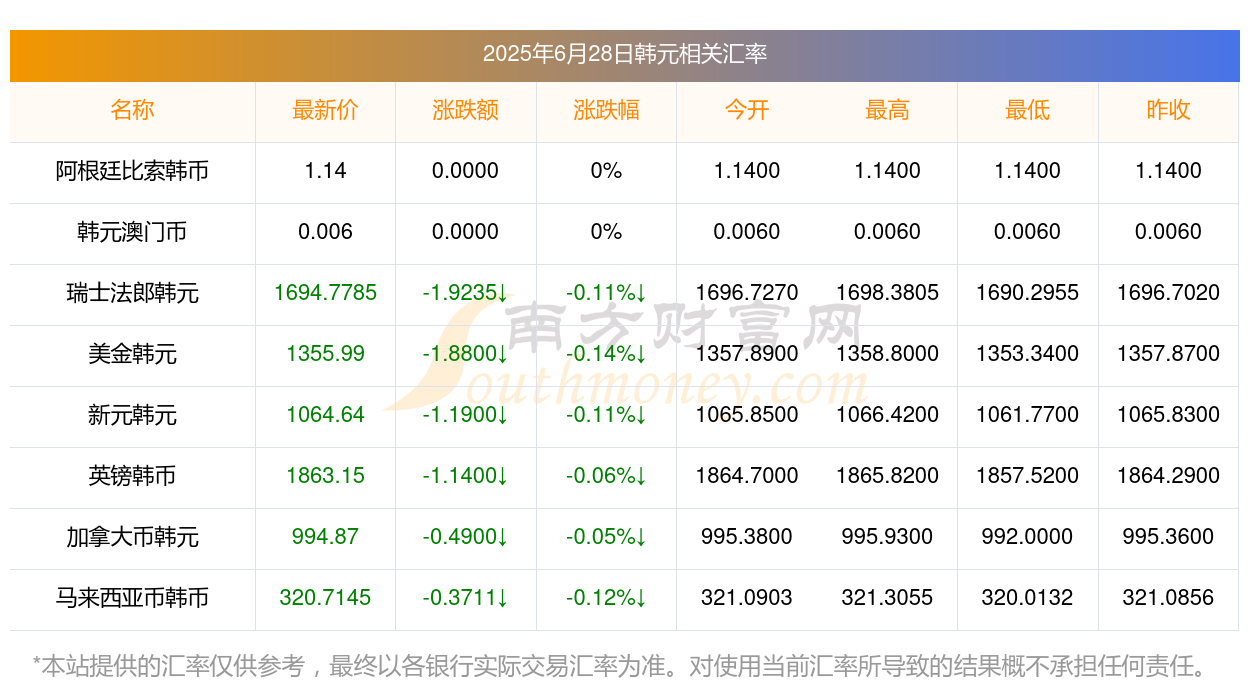Screen dimensions: 1250x698
Task: Click latest price 1064.64
Action: (x=325, y=415)
